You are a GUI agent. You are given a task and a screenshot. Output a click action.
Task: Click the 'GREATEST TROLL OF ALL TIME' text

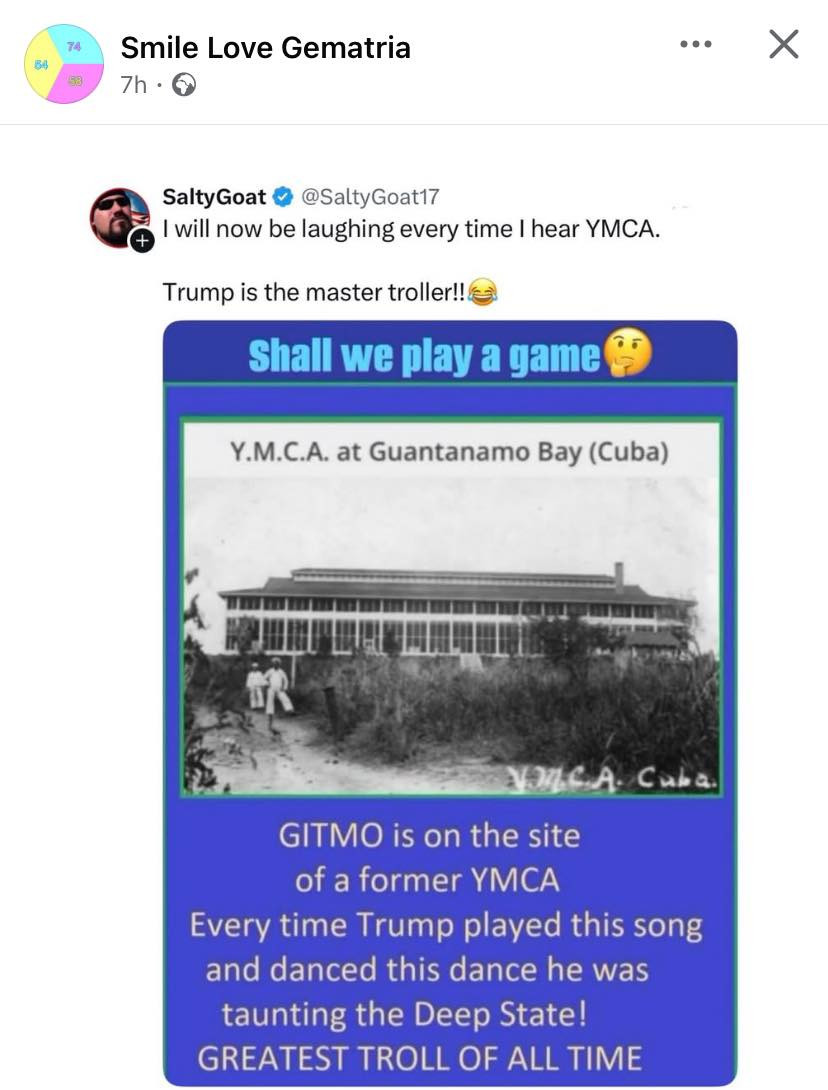[x=419, y=1058]
